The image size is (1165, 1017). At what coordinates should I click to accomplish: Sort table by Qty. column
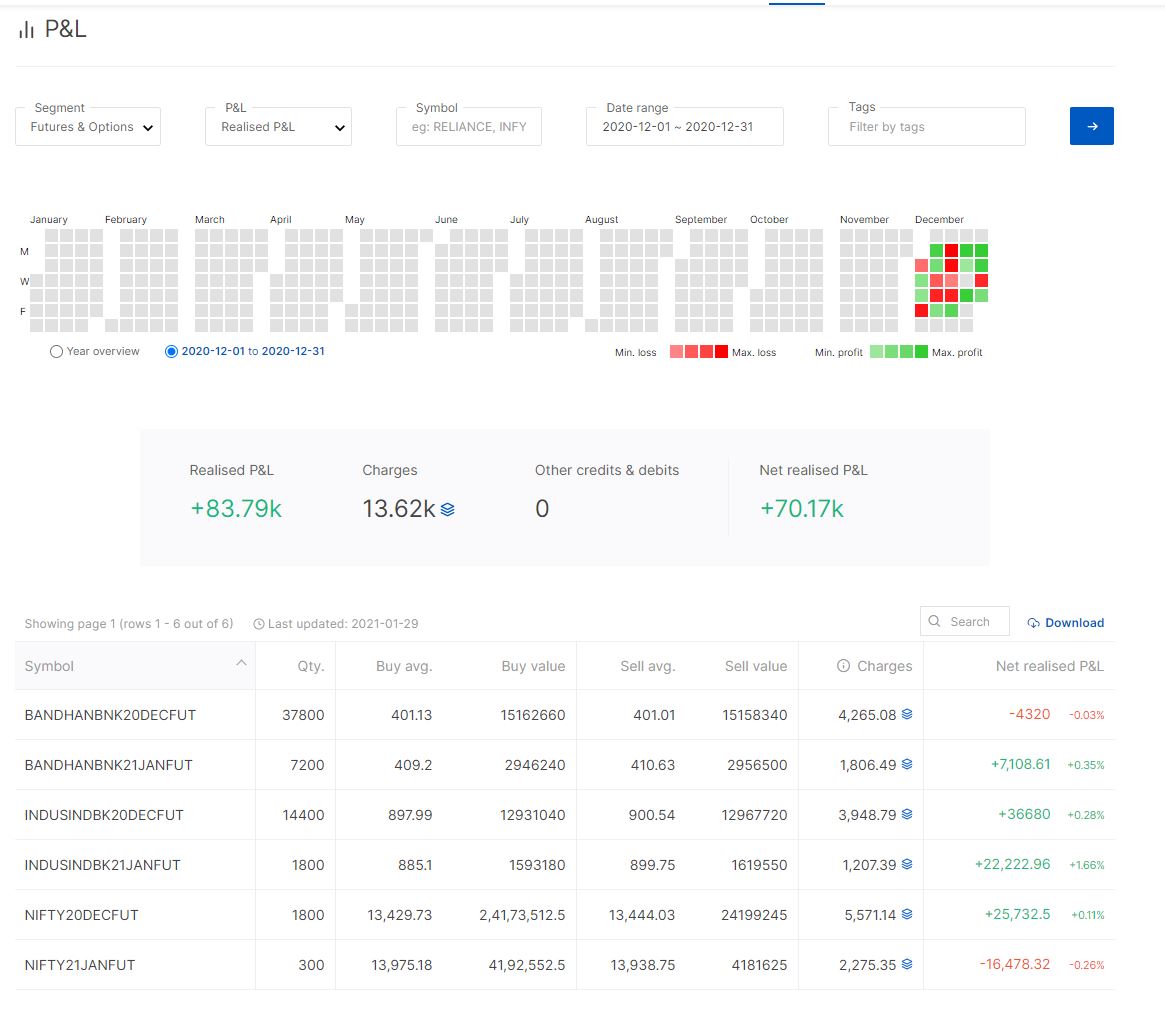coord(311,666)
